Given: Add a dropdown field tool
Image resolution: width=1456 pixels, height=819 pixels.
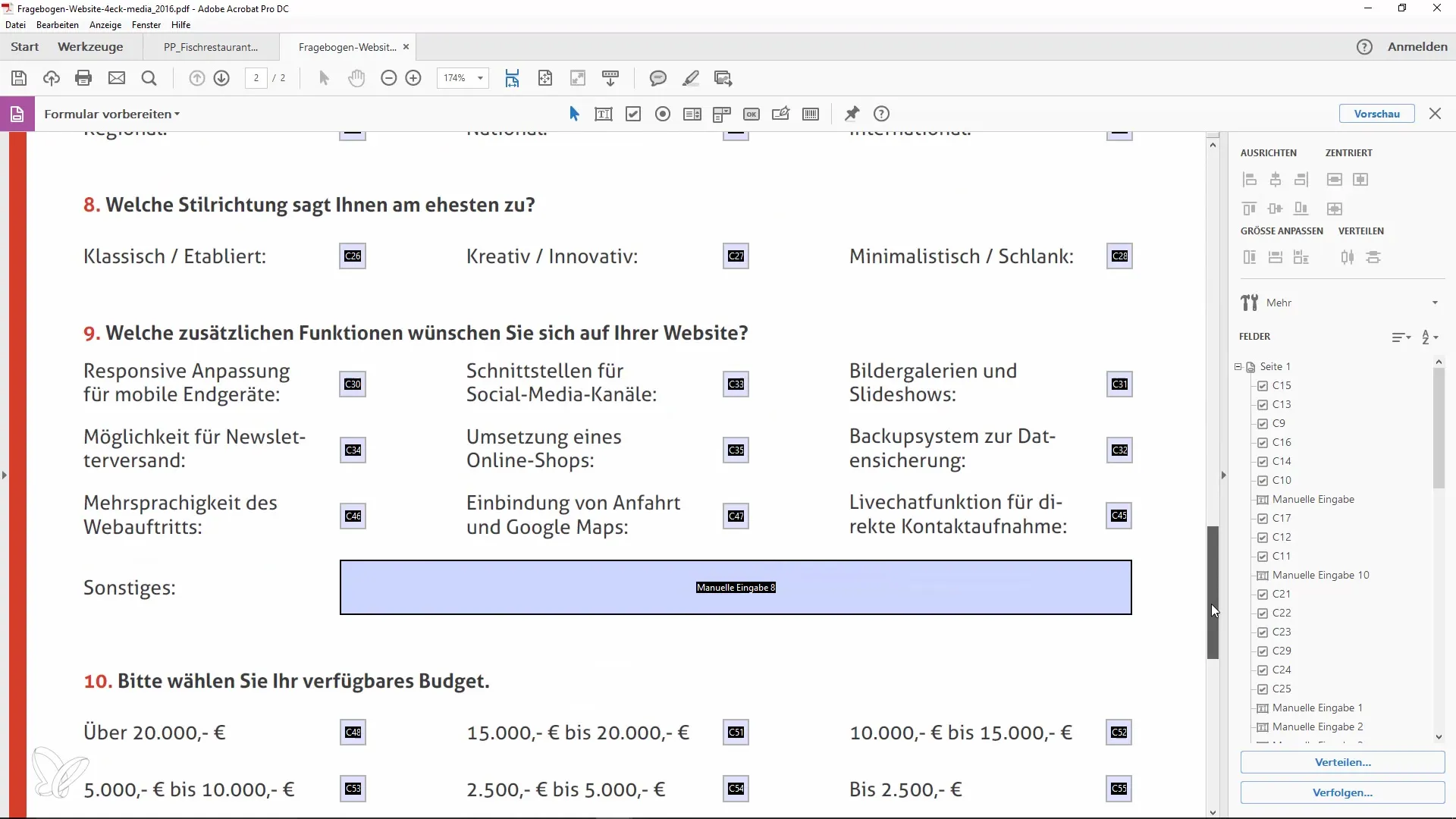Looking at the screenshot, I should pyautogui.click(x=722, y=114).
